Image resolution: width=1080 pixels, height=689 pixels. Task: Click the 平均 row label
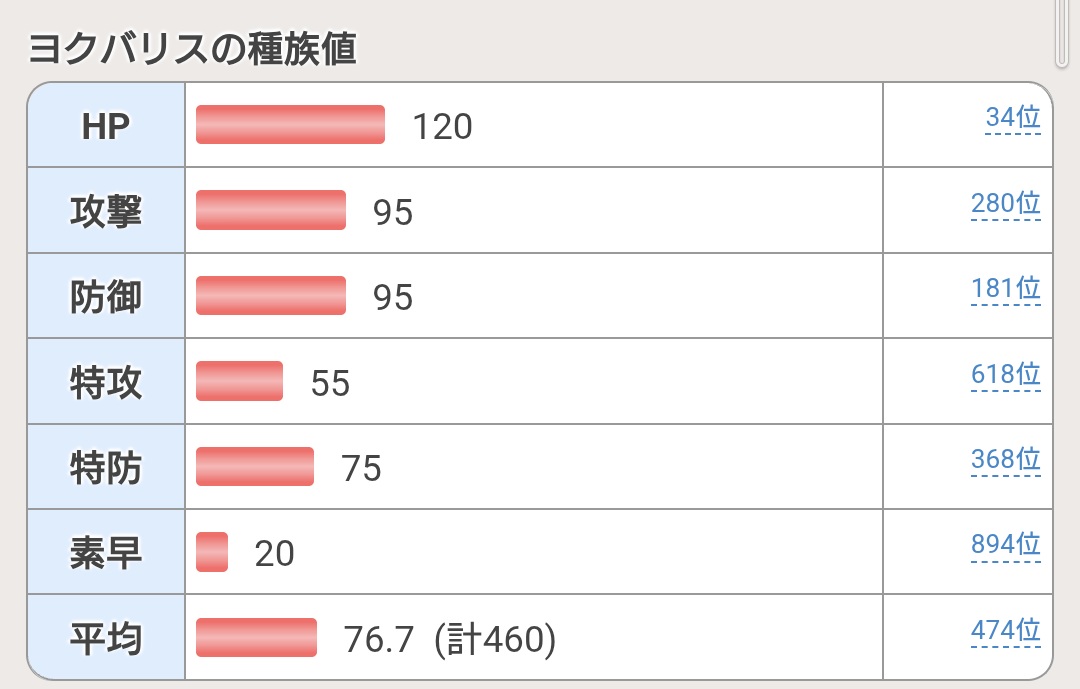point(106,638)
